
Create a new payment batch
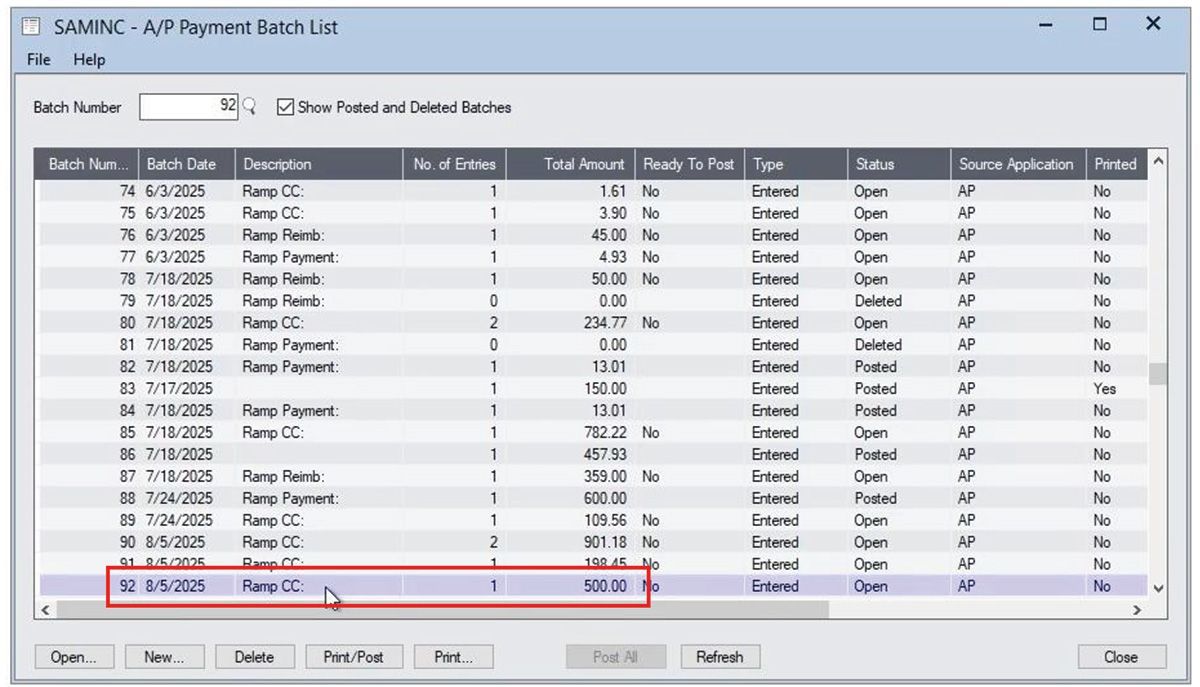pyautogui.click(x=164, y=657)
